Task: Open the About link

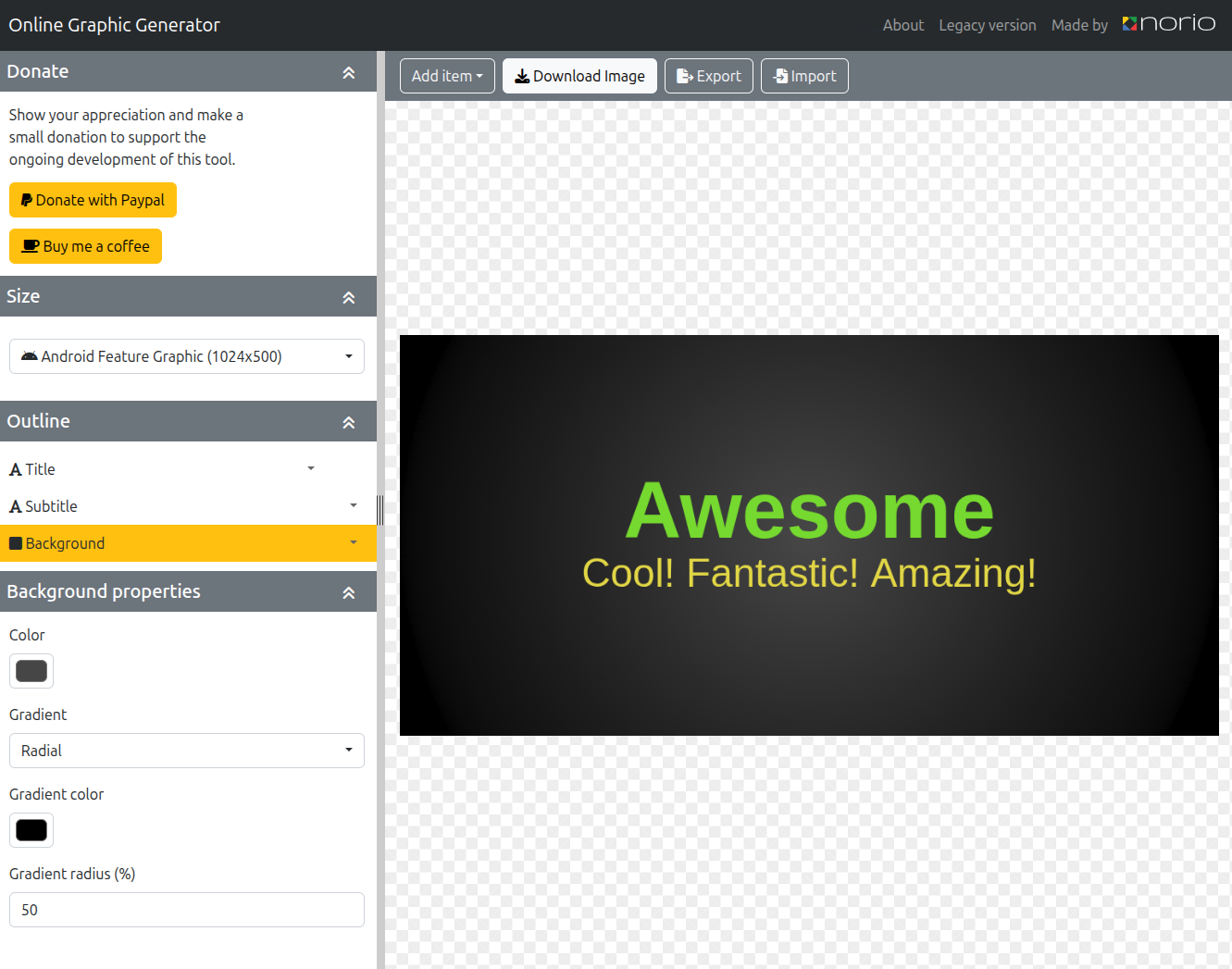Action: [x=903, y=25]
